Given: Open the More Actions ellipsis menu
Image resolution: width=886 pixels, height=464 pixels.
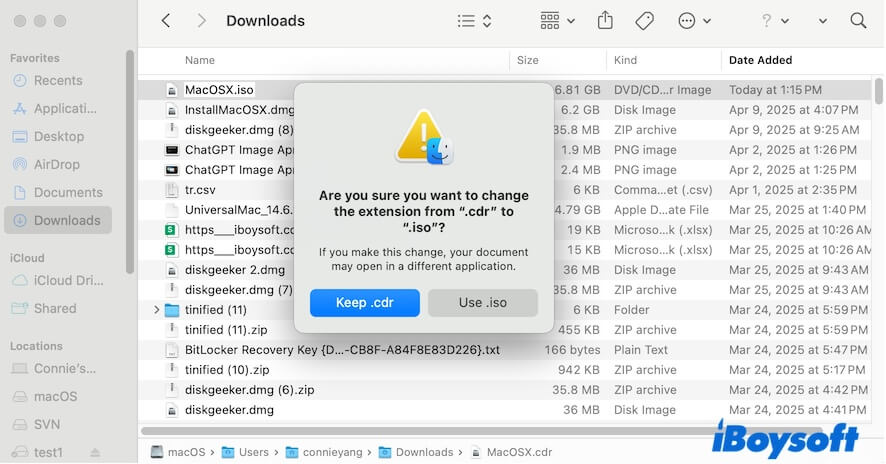Looking at the screenshot, I should click(x=694, y=21).
